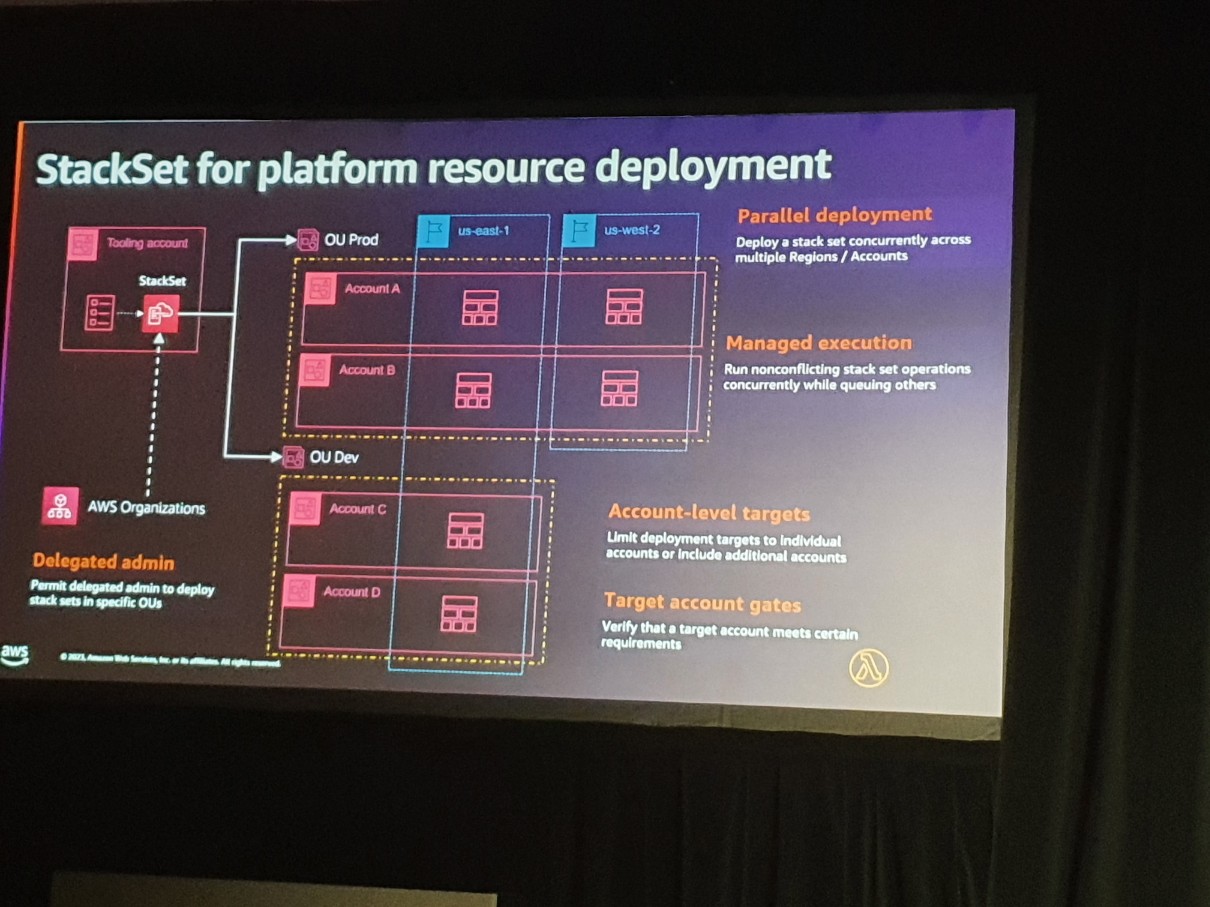The image size is (1210, 907).
Task: Click the AWS logo on the slide
Action: pyautogui.click(x=16, y=655)
